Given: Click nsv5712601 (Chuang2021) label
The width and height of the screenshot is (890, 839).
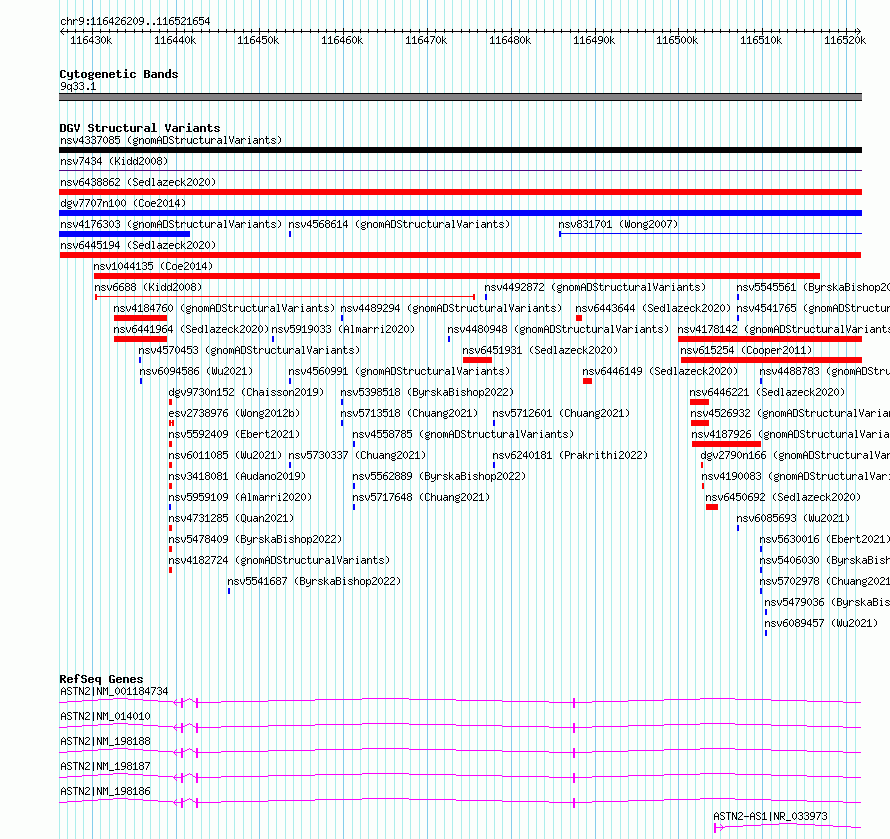Looking at the screenshot, I should [x=561, y=413].
